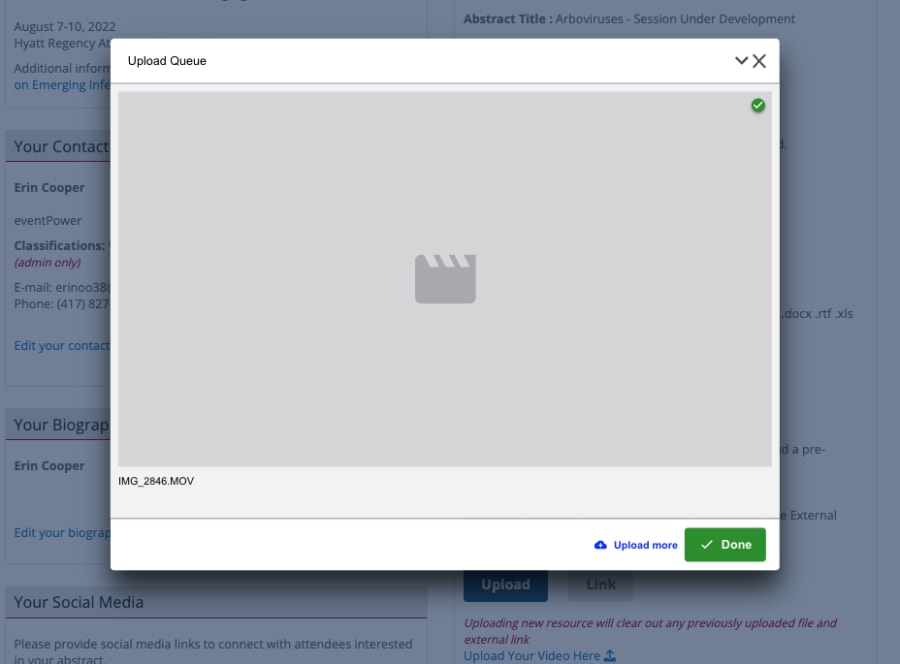Select the IMG_2846.MOV video thumbnail
This screenshot has width=900, height=664.
pyautogui.click(x=445, y=279)
